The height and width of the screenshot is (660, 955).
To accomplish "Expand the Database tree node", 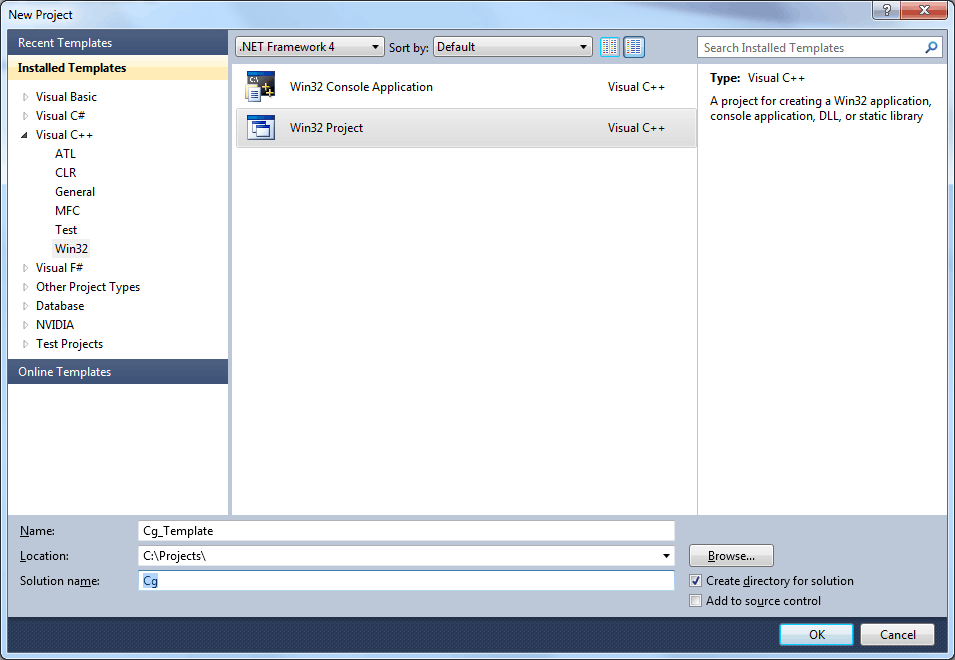I will point(25,306).
